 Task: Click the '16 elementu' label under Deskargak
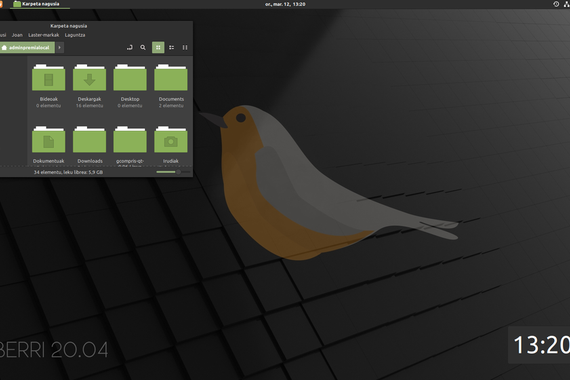tap(89, 106)
